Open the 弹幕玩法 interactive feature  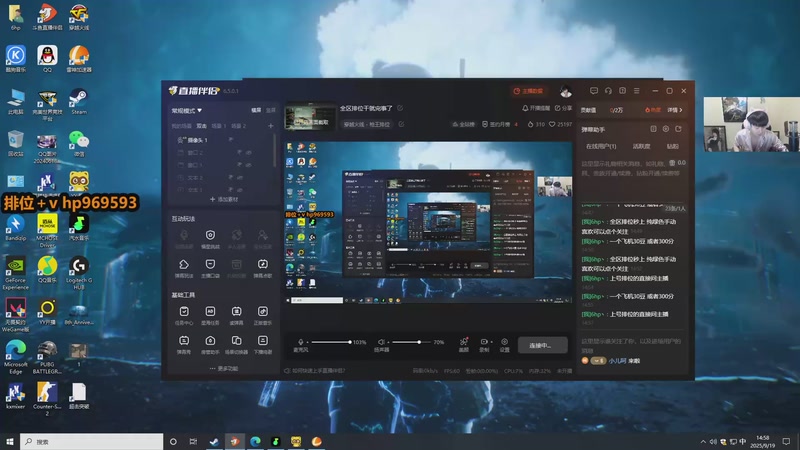tap(184, 268)
